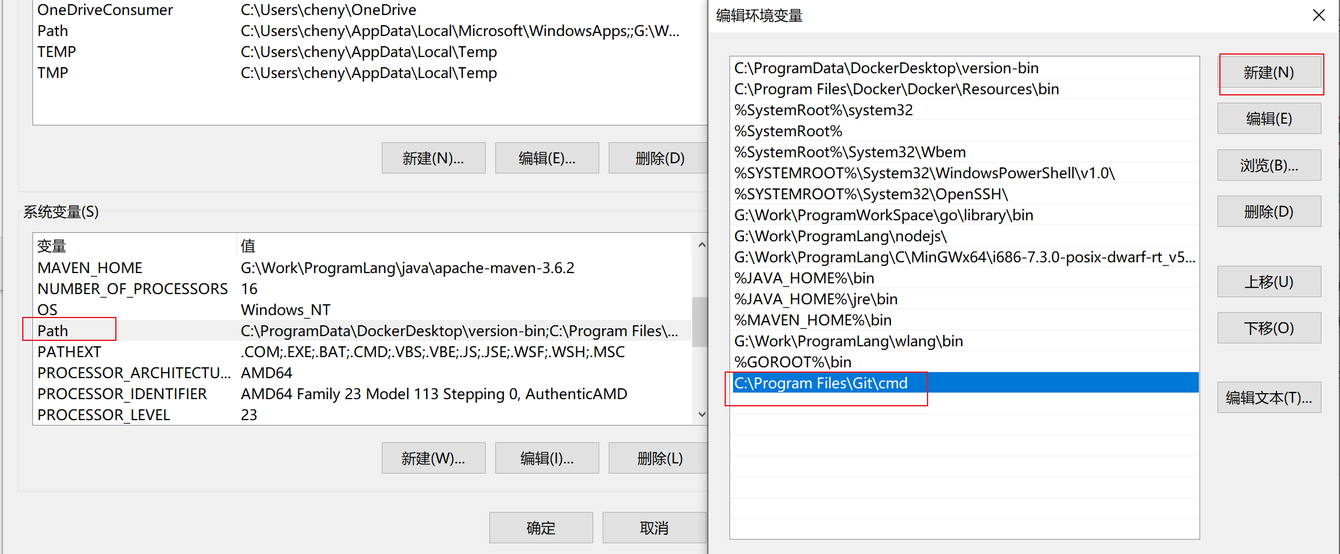Move entry down with 下移(O)
The height and width of the screenshot is (554, 1340).
point(1269,328)
